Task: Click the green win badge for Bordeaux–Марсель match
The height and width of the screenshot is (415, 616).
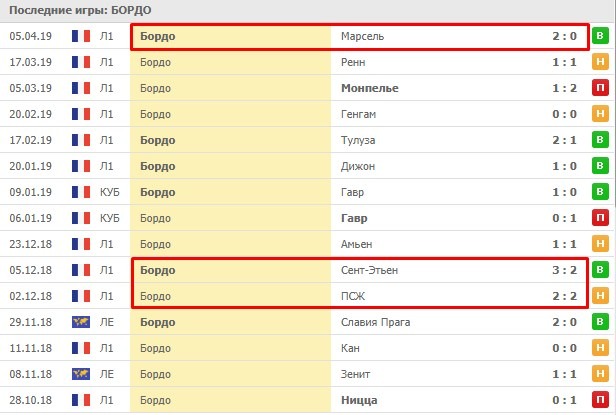Action: pyautogui.click(x=600, y=36)
